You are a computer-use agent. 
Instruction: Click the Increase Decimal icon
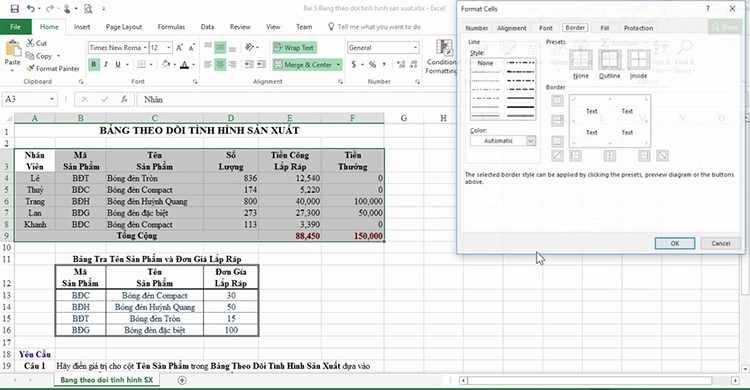point(401,64)
